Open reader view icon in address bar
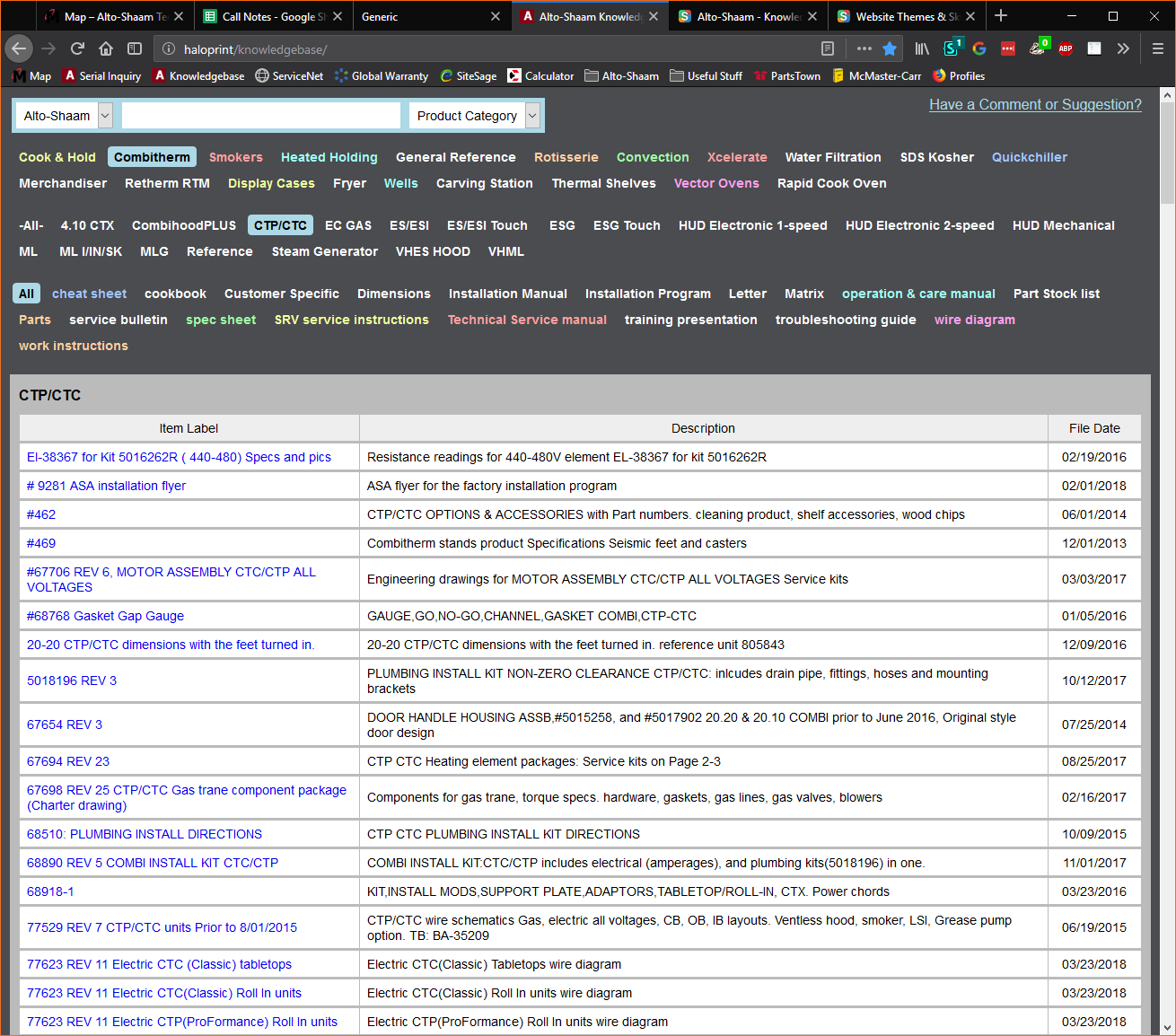Screen dimensions: 1176x1036 [x=828, y=48]
